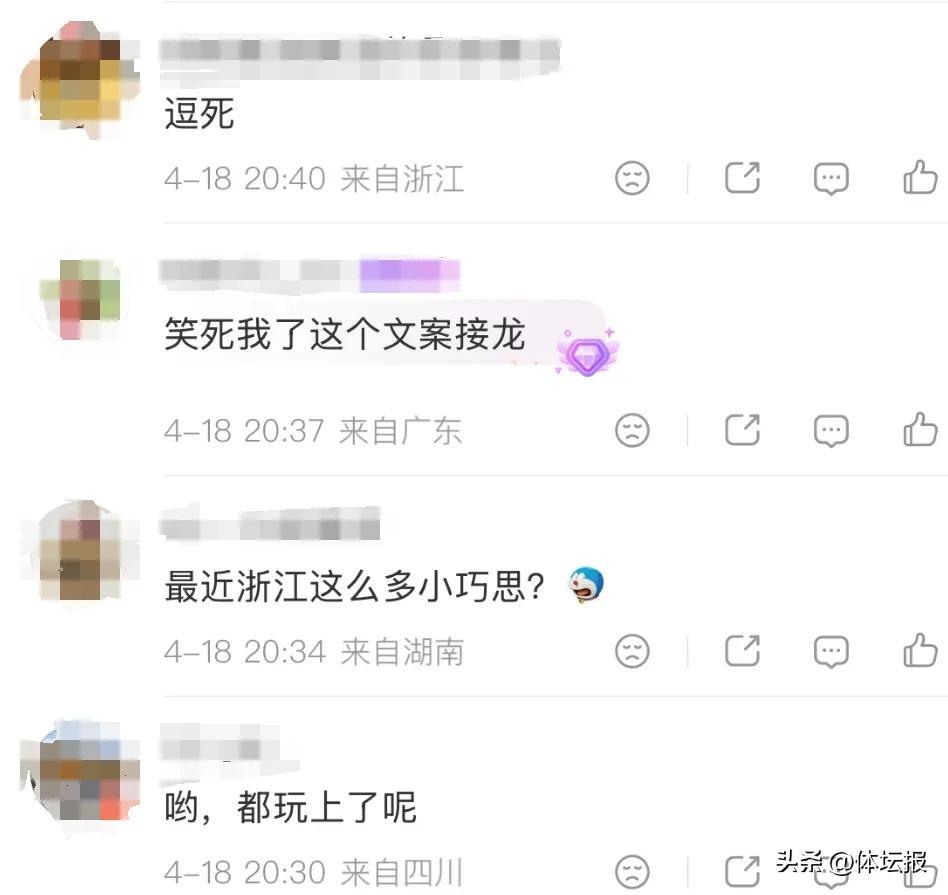Reply to the comment from 湖南
The image size is (948, 895).
point(831,651)
